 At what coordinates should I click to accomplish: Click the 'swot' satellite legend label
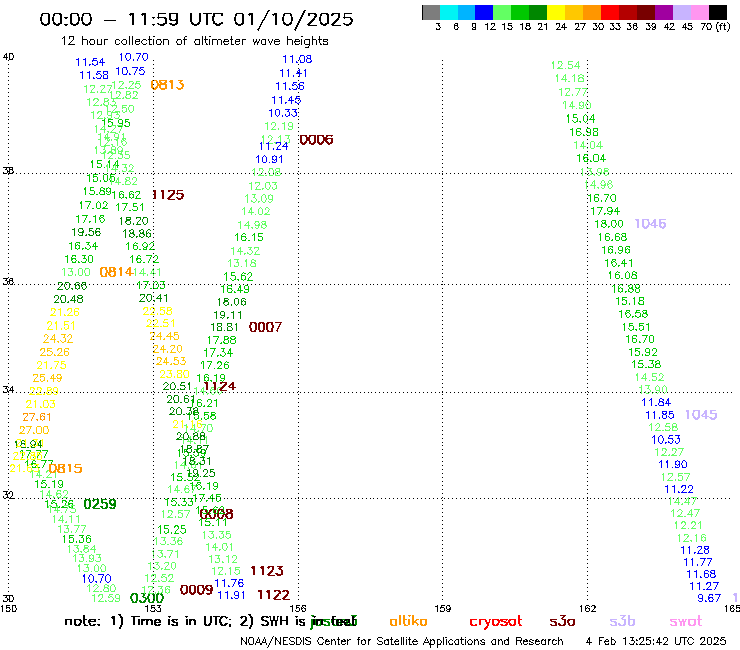point(686,622)
